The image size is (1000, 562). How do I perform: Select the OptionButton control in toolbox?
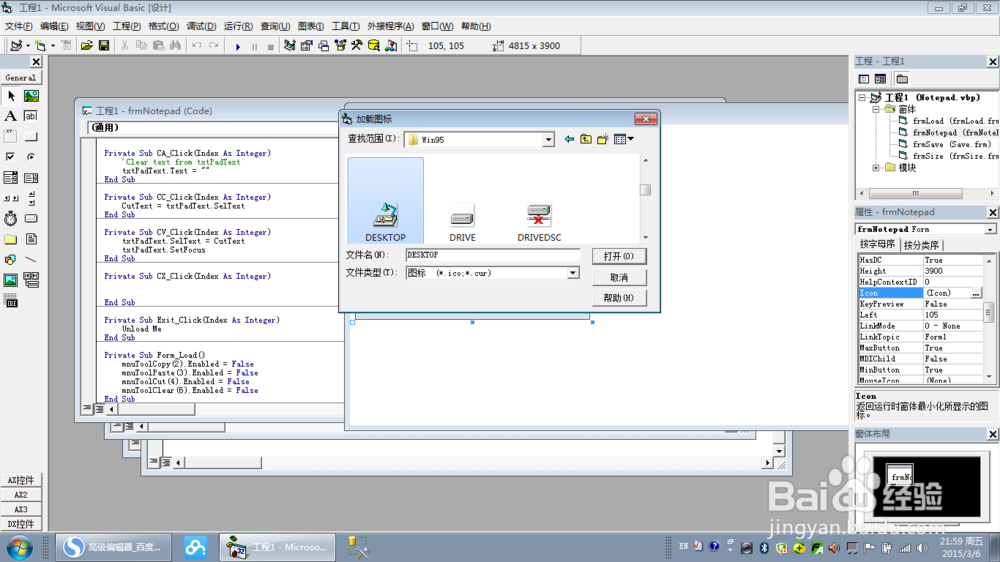[31, 157]
